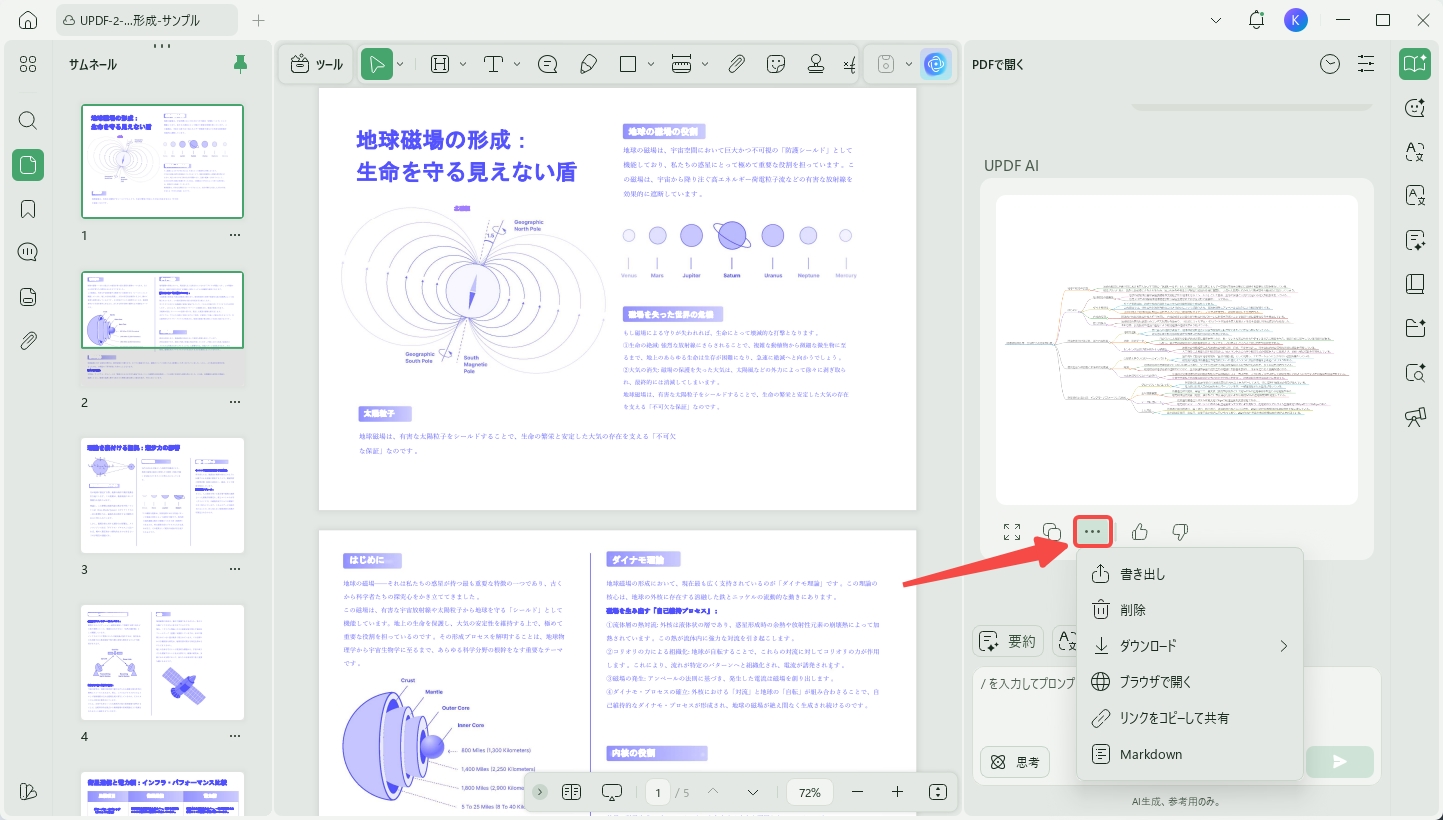Expand mind map to full screen
1443x820 pixels.
pyautogui.click(x=1012, y=532)
